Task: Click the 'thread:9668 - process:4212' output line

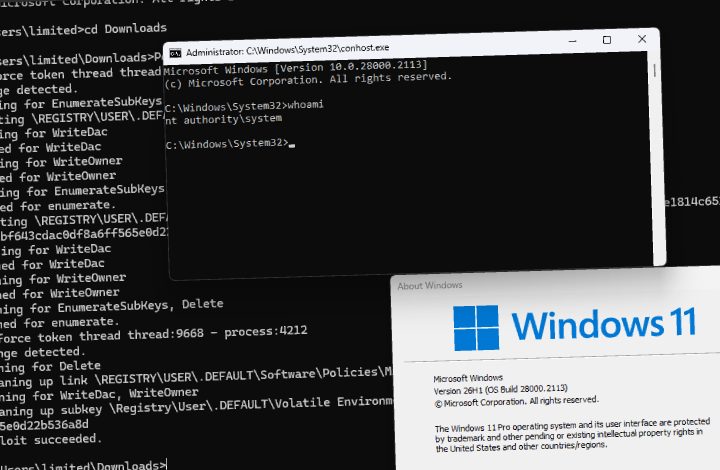Action: coord(218,332)
